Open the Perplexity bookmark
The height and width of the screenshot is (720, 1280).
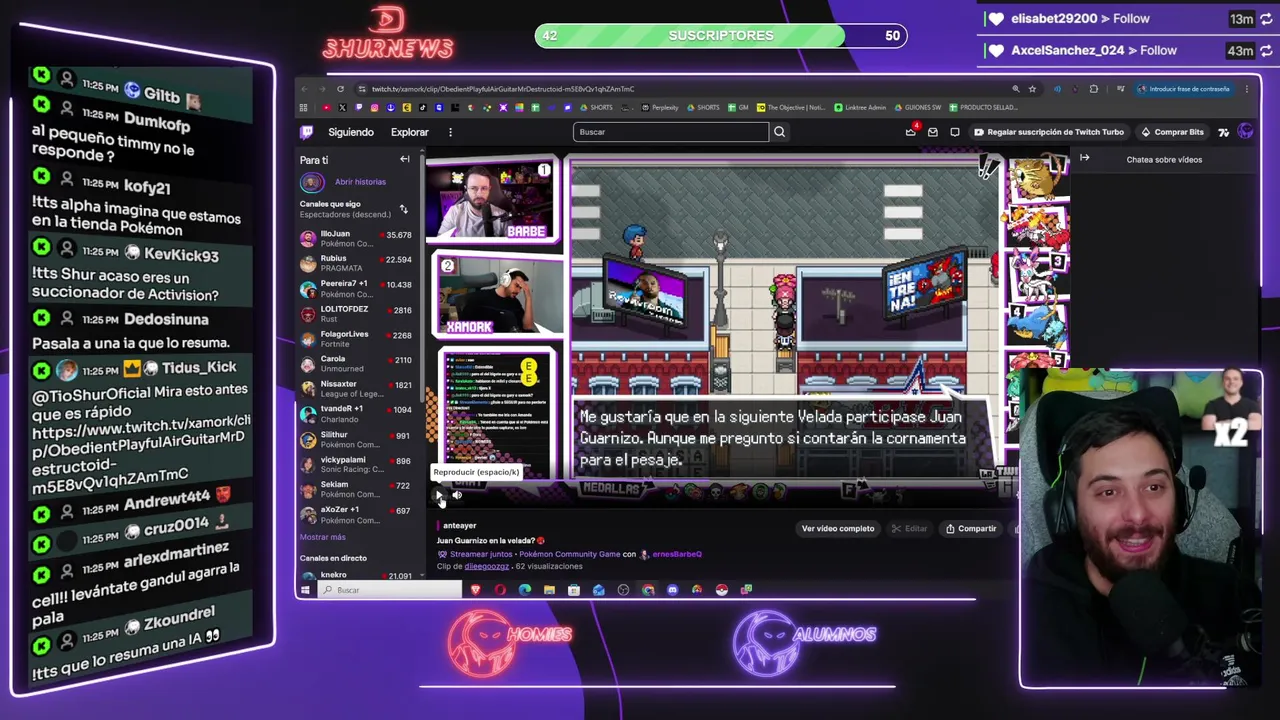click(660, 107)
